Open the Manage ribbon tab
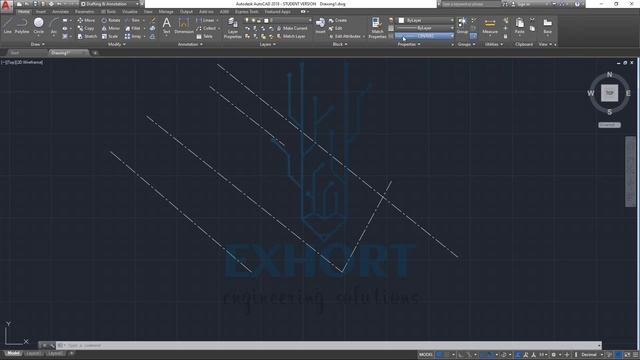The height and width of the screenshot is (360, 640). [x=166, y=12]
